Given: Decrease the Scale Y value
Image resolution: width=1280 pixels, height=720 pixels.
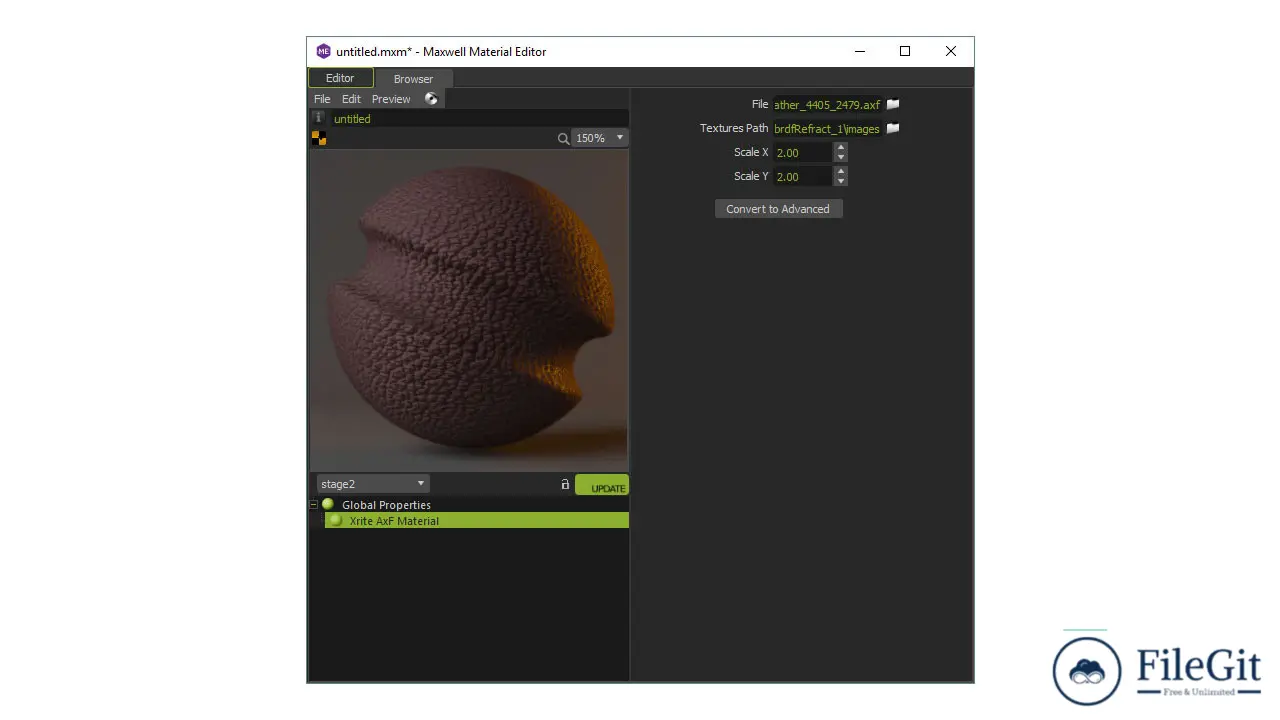Looking at the screenshot, I should point(841,181).
